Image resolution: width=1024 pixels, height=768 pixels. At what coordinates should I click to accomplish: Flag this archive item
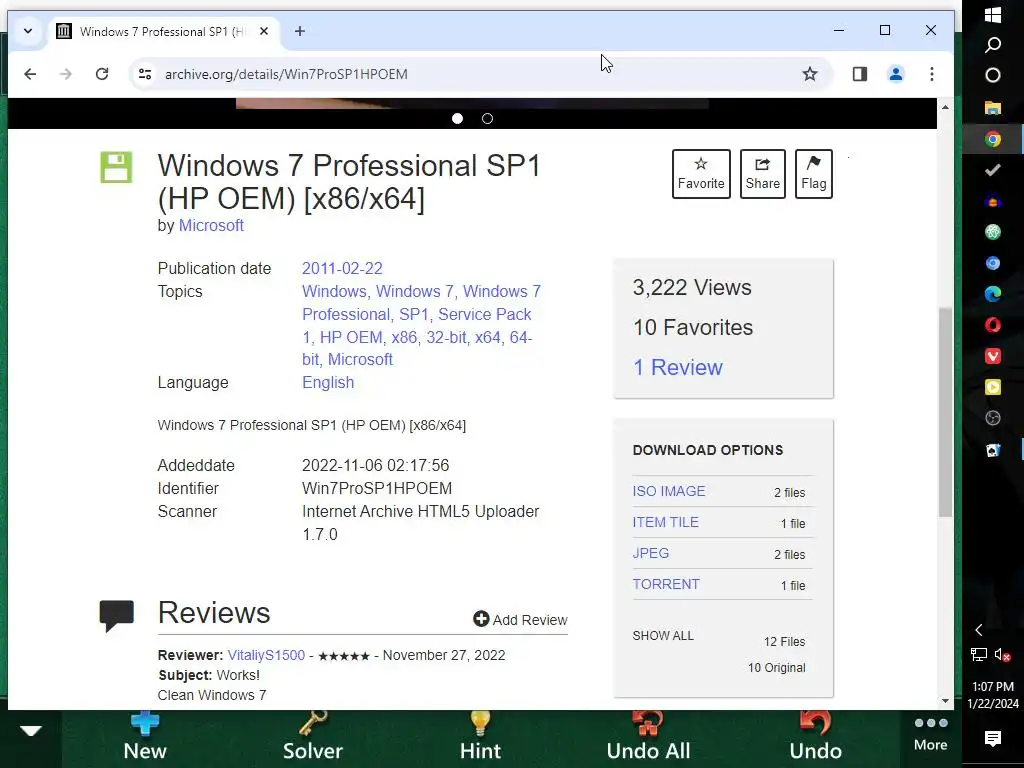pyautogui.click(x=813, y=174)
